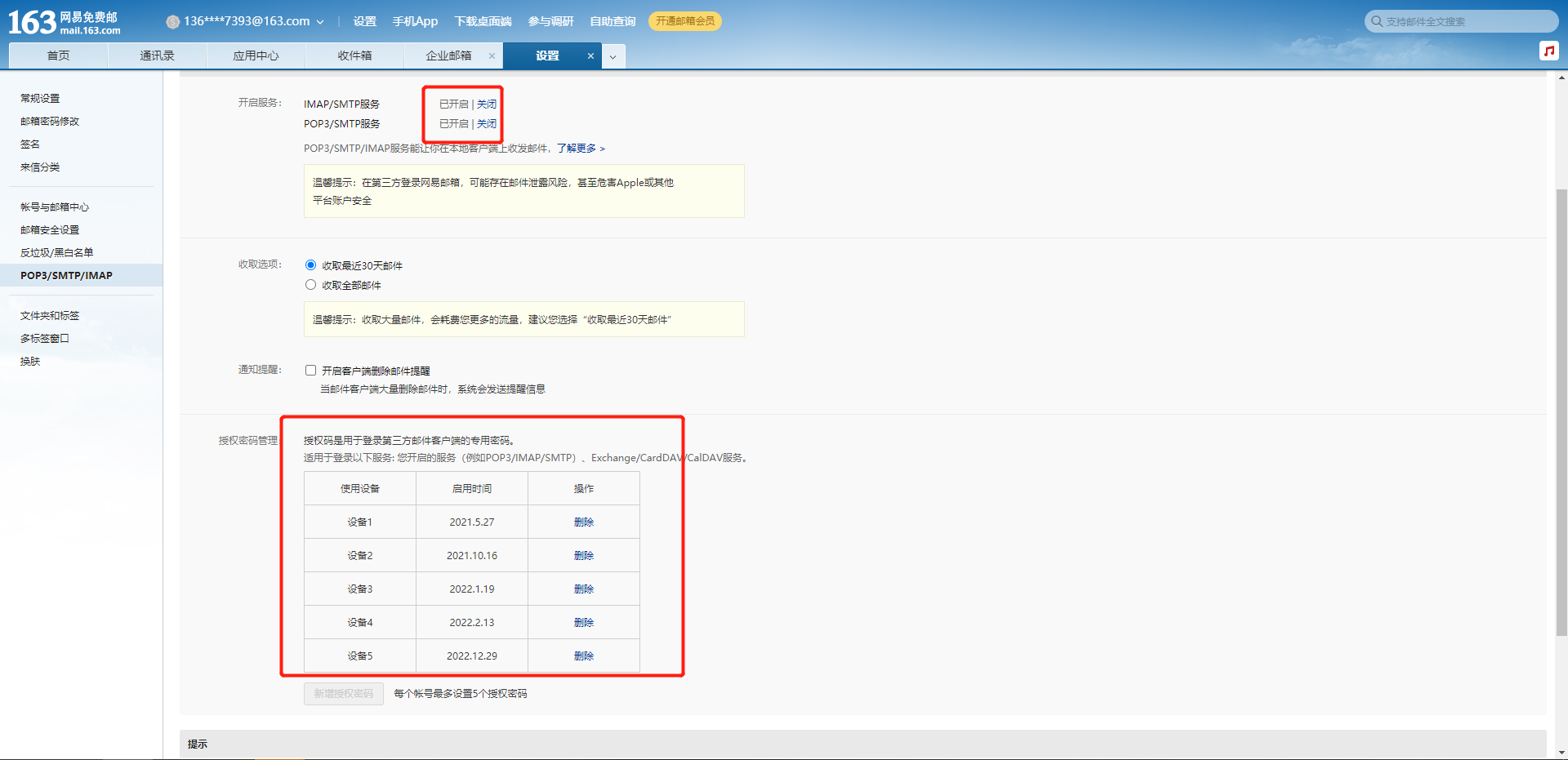This screenshot has height=760, width=1568.
Task: Click 下载桌面端 in header
Action: coord(483,21)
